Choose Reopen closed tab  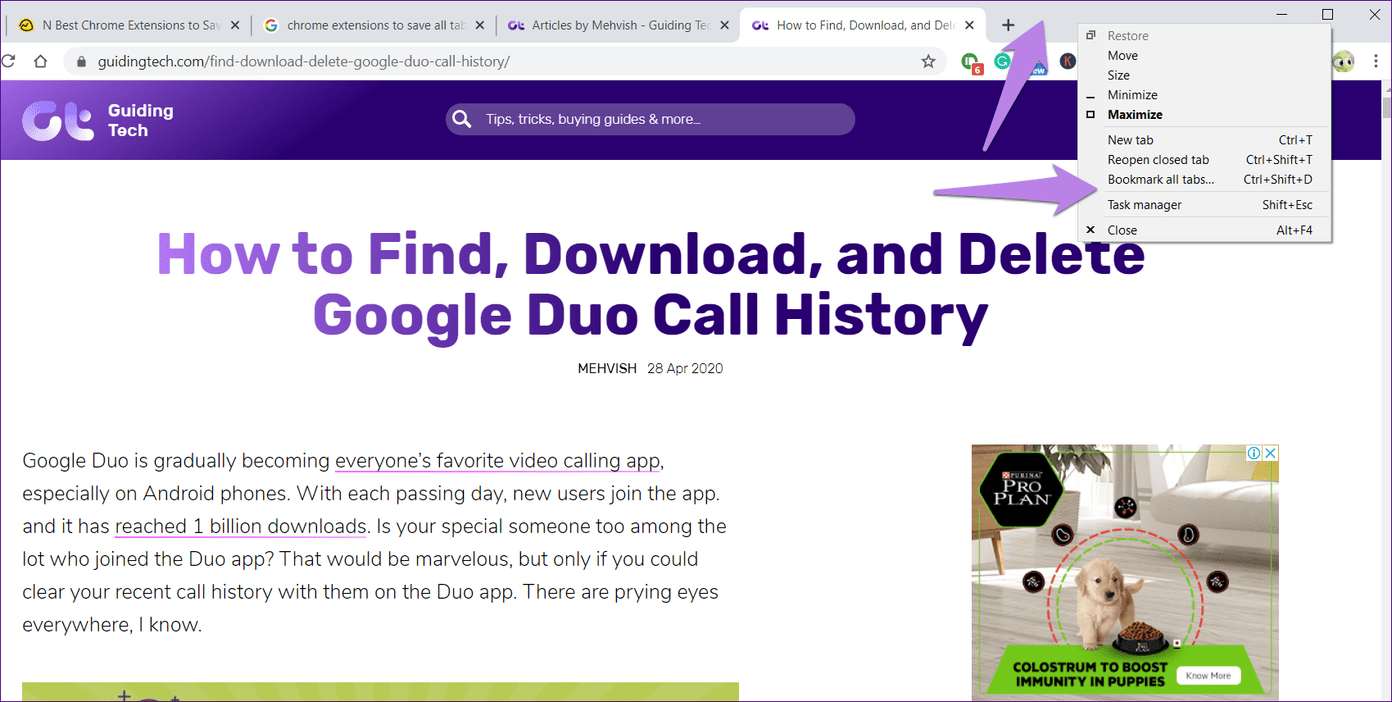[1204, 160]
